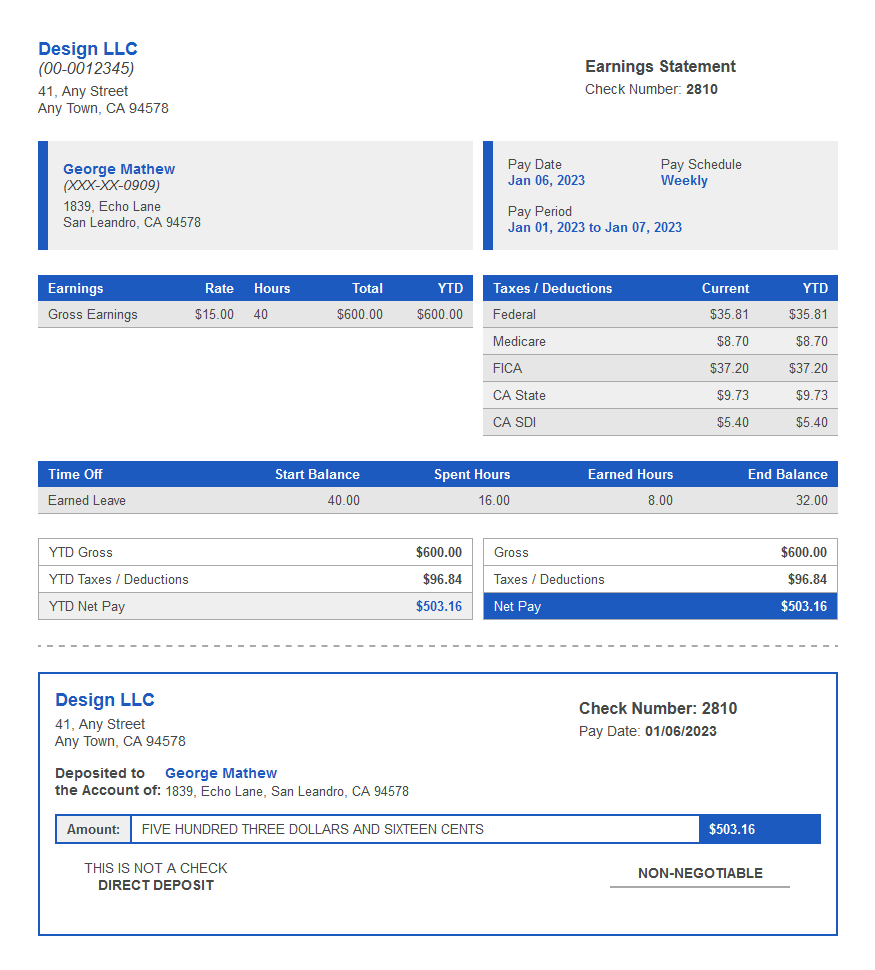Select the Design LLC company name link
Image resolution: width=875 pixels, height=970 pixels.
pyautogui.click(x=87, y=48)
